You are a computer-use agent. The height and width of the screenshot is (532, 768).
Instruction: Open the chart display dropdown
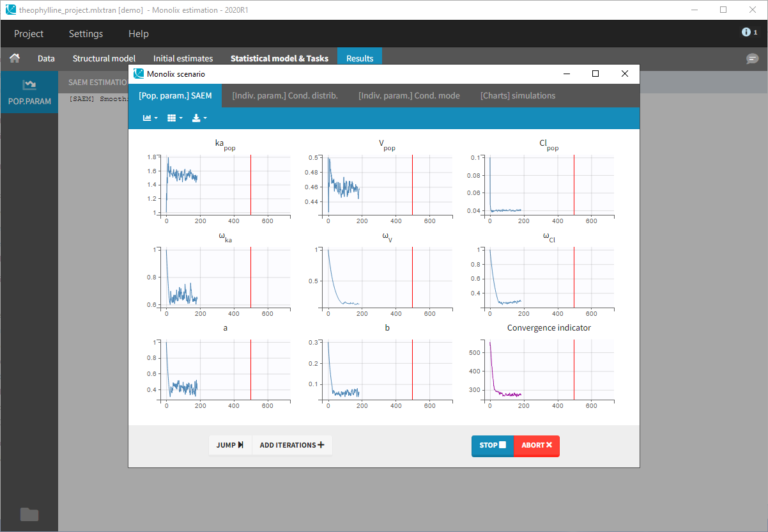(x=150, y=118)
